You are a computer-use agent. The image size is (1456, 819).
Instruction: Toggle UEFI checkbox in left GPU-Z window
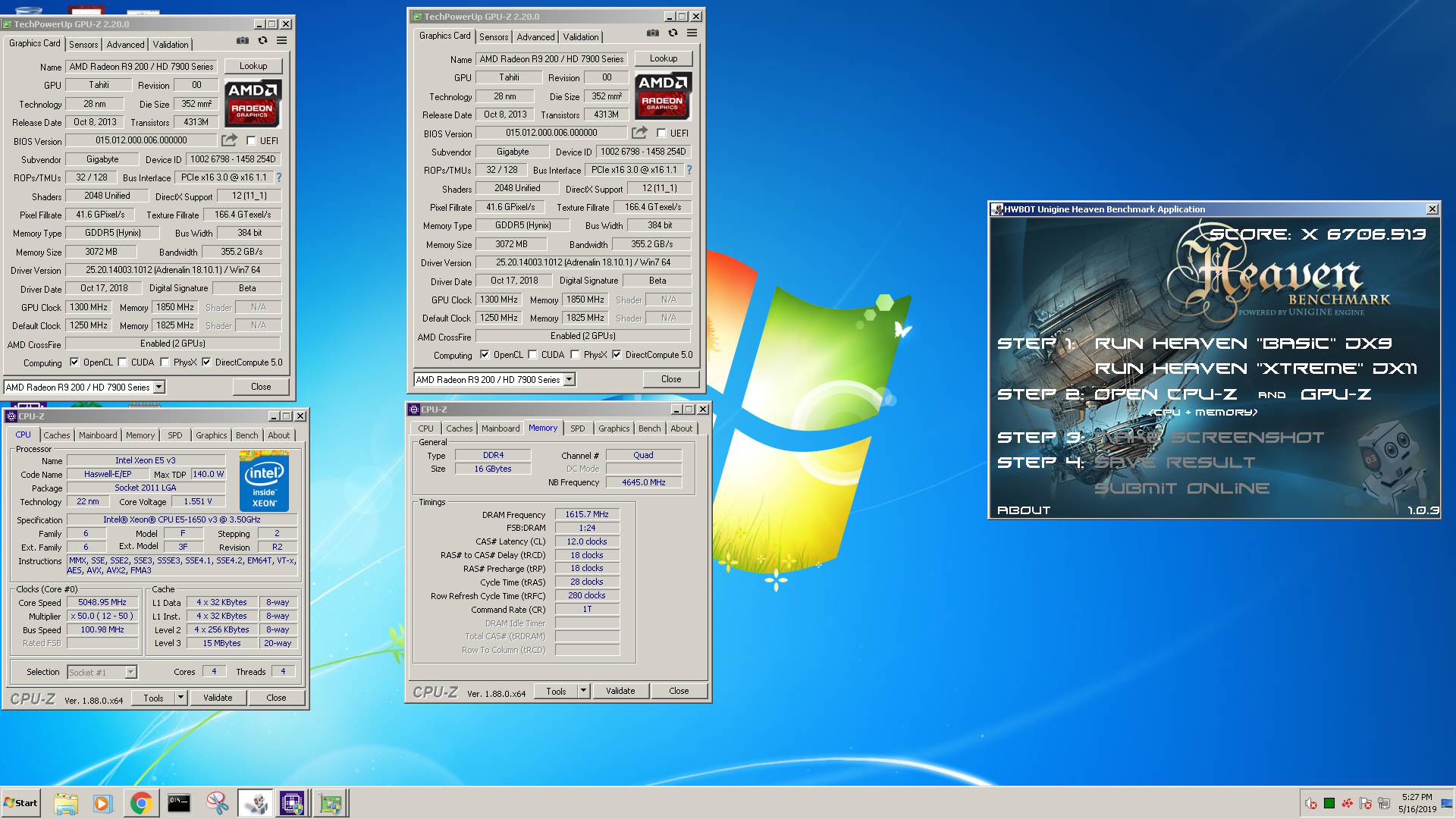point(251,140)
